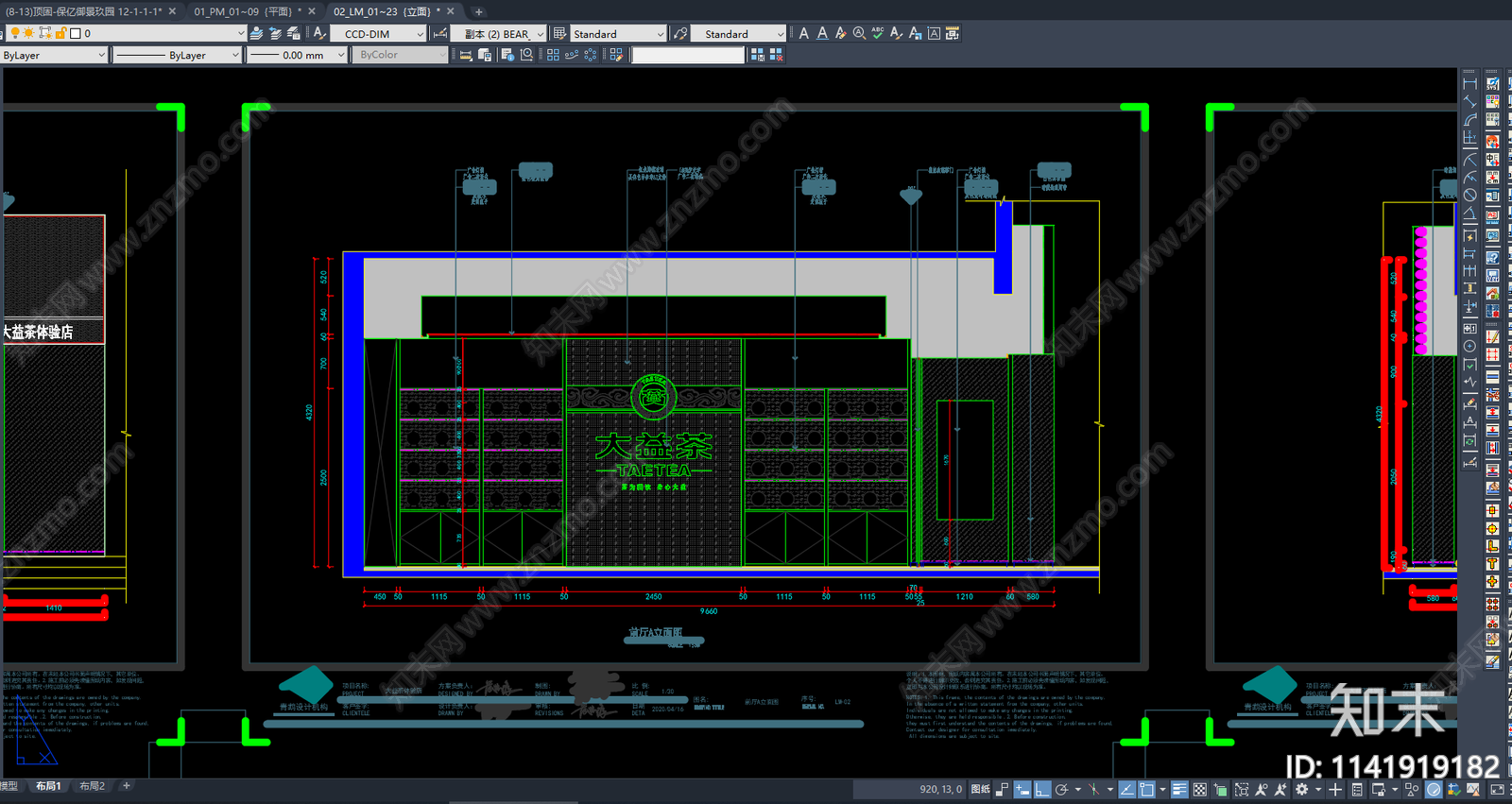Image resolution: width=1512 pixels, height=804 pixels.
Task: Open the table style Standard dropdown
Action: tap(661, 33)
